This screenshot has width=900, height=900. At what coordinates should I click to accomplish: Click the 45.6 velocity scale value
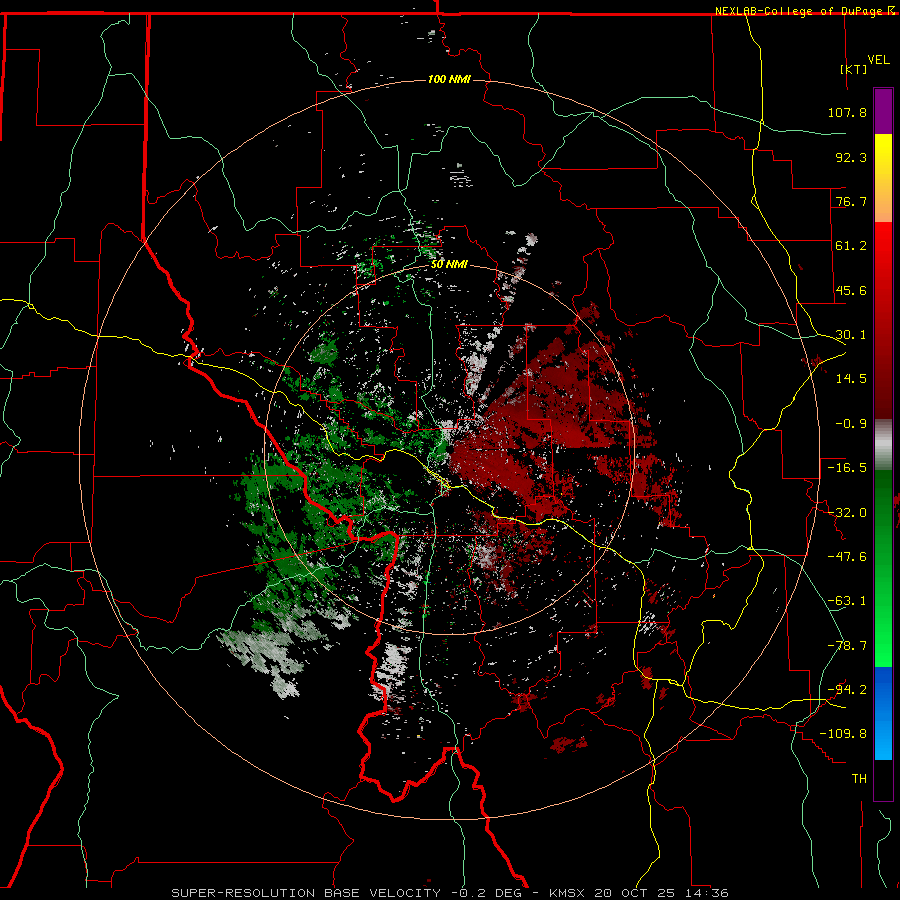851,290
